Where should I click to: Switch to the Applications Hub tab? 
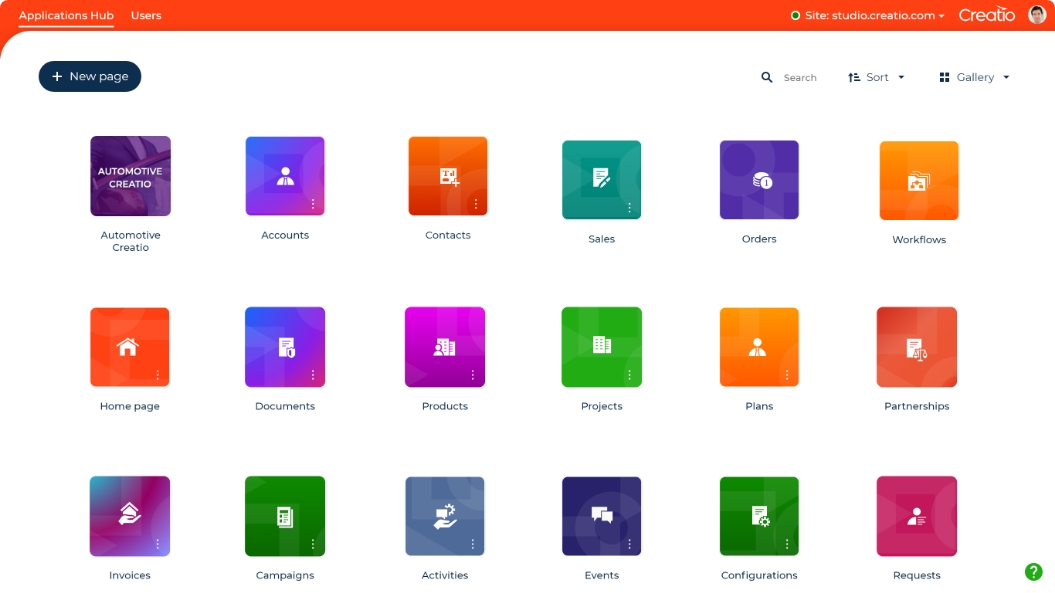coord(66,15)
